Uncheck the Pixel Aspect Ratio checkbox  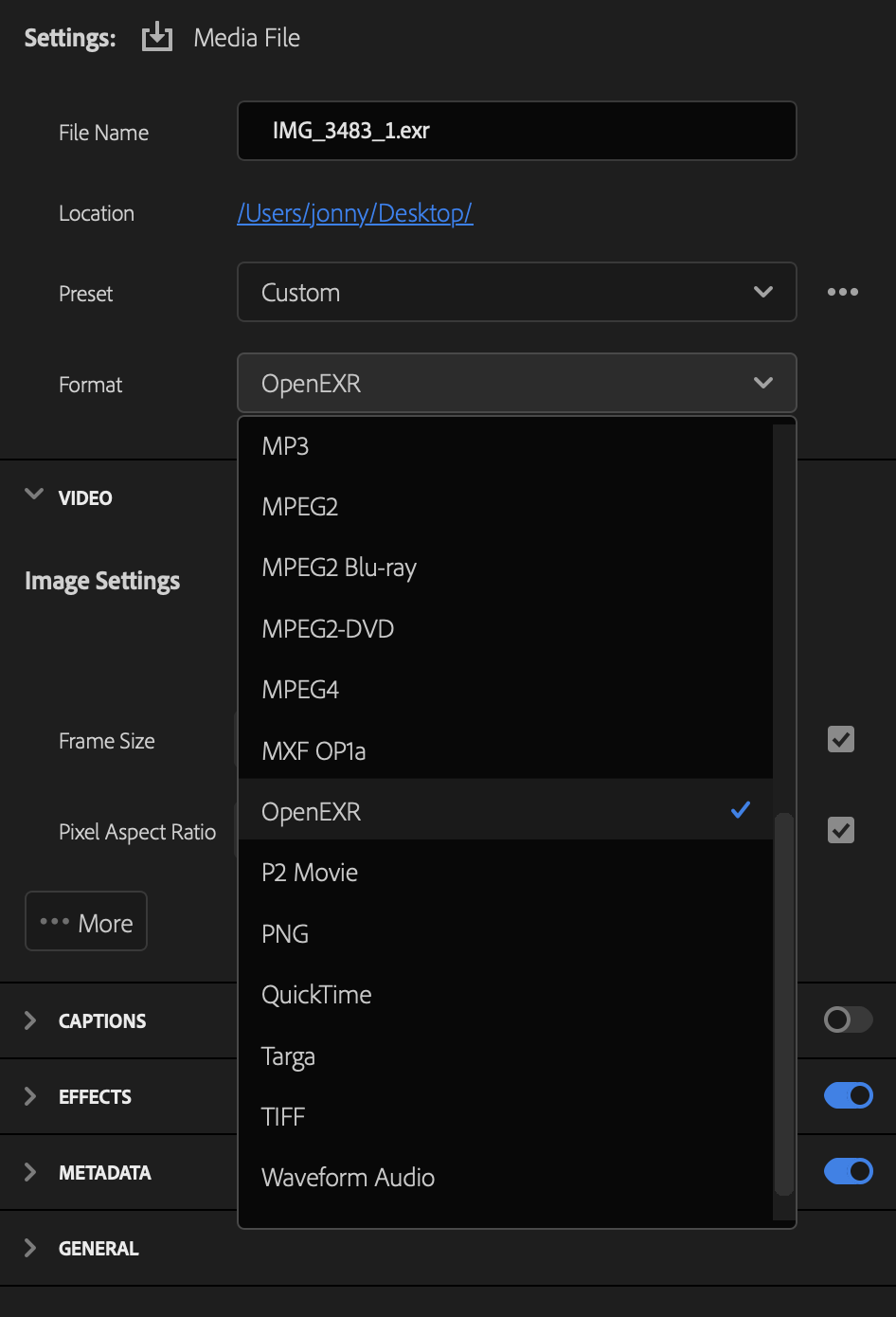tap(840, 830)
